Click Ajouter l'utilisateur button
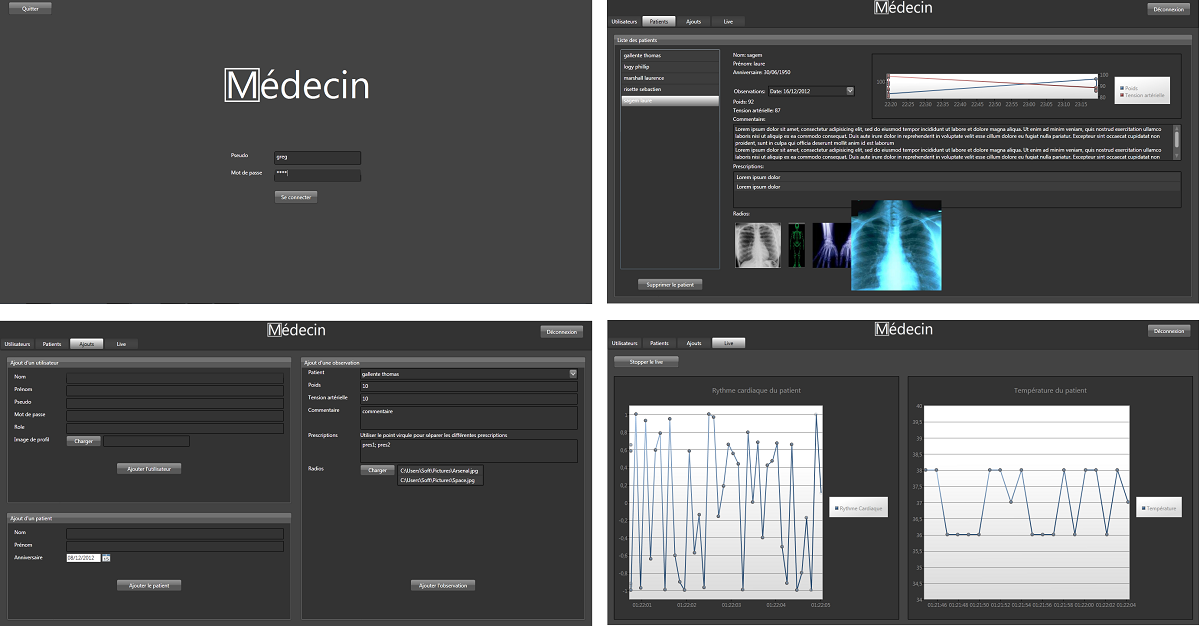1199x626 pixels. 149,469
